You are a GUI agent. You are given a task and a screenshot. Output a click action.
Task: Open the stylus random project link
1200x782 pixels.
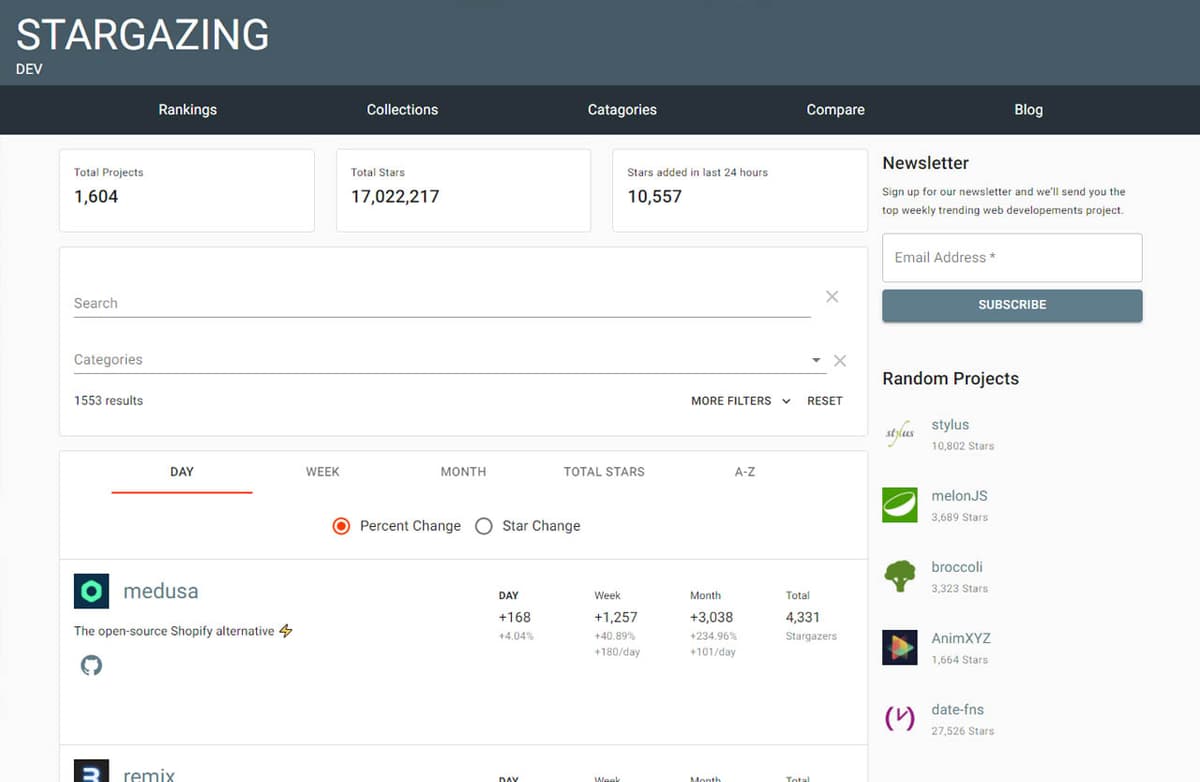pos(950,425)
